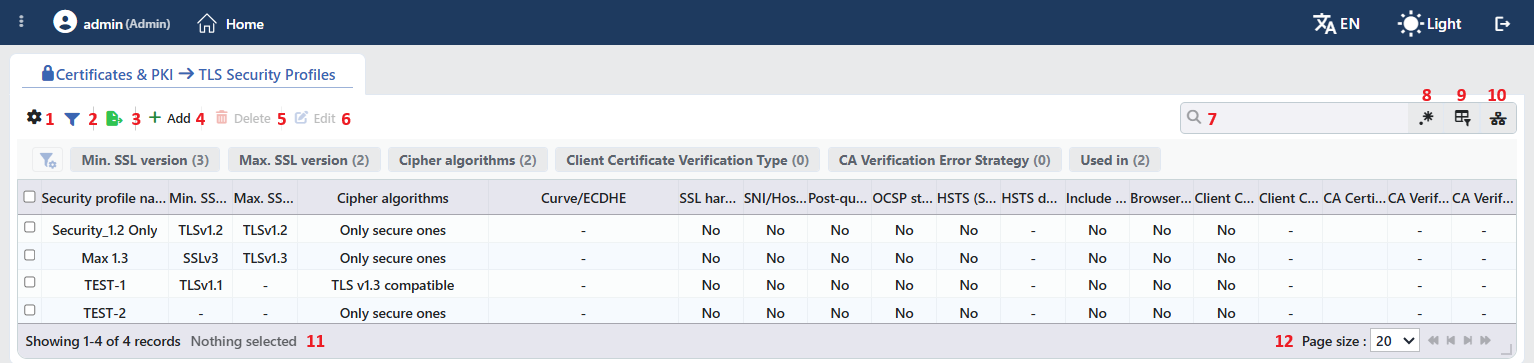The width and height of the screenshot is (1534, 363).
Task: Open the Max. SSL version filter
Action: 305,160
